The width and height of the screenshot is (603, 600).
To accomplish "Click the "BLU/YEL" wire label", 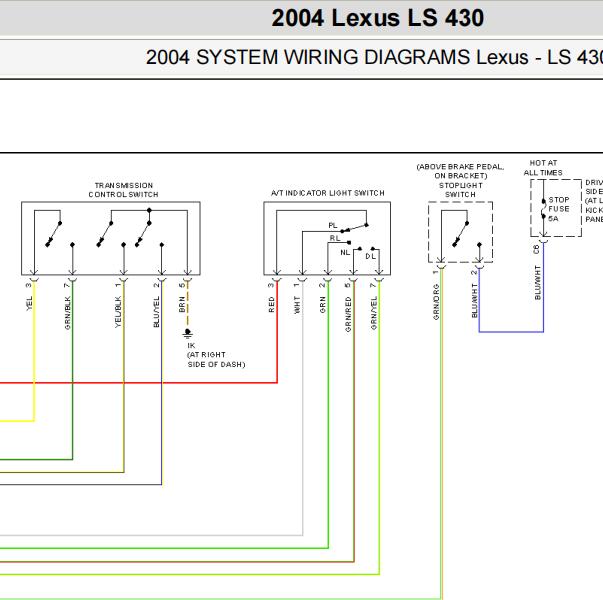I will 156,312.
